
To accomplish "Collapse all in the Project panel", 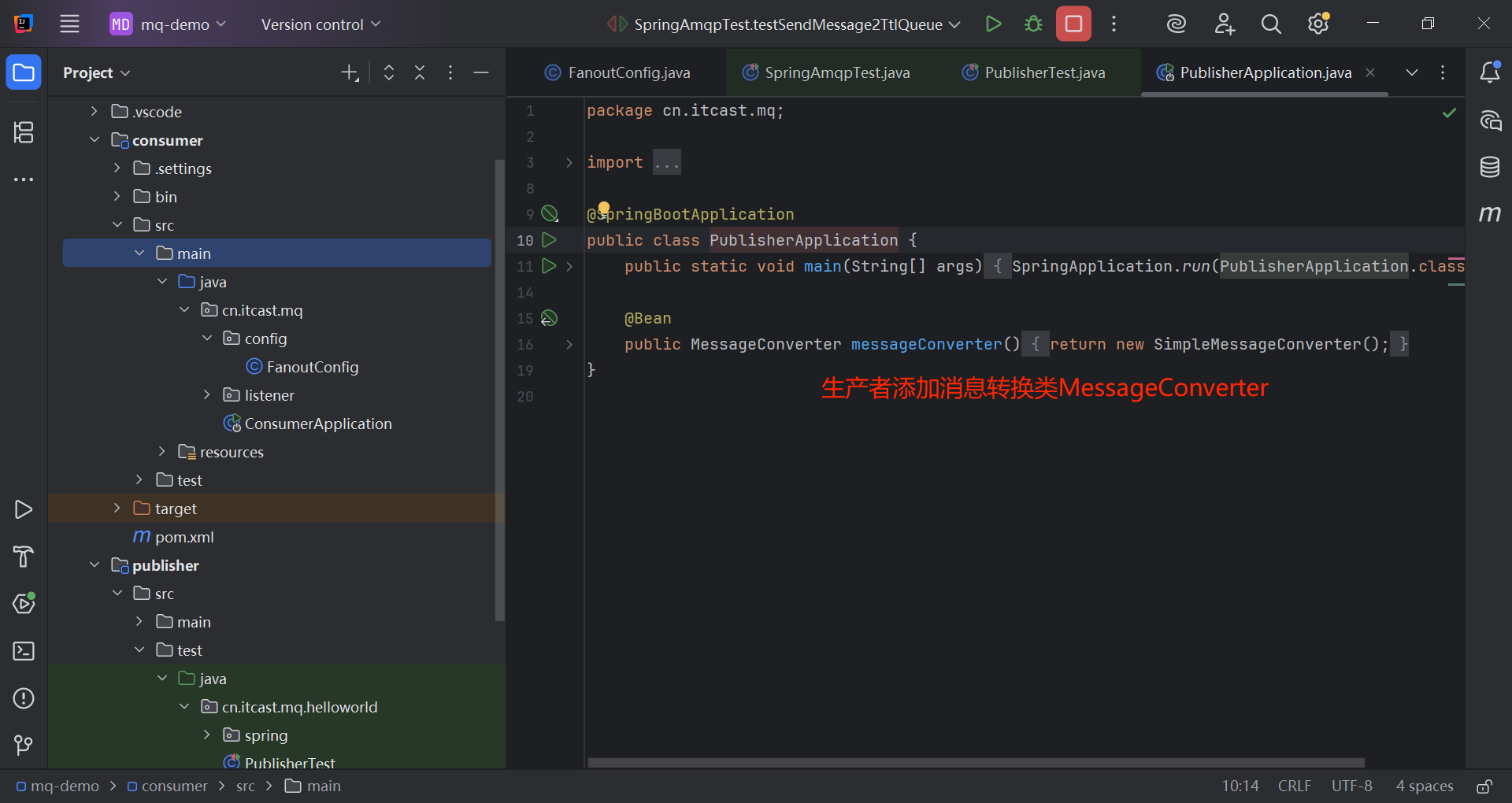I will (x=420, y=72).
